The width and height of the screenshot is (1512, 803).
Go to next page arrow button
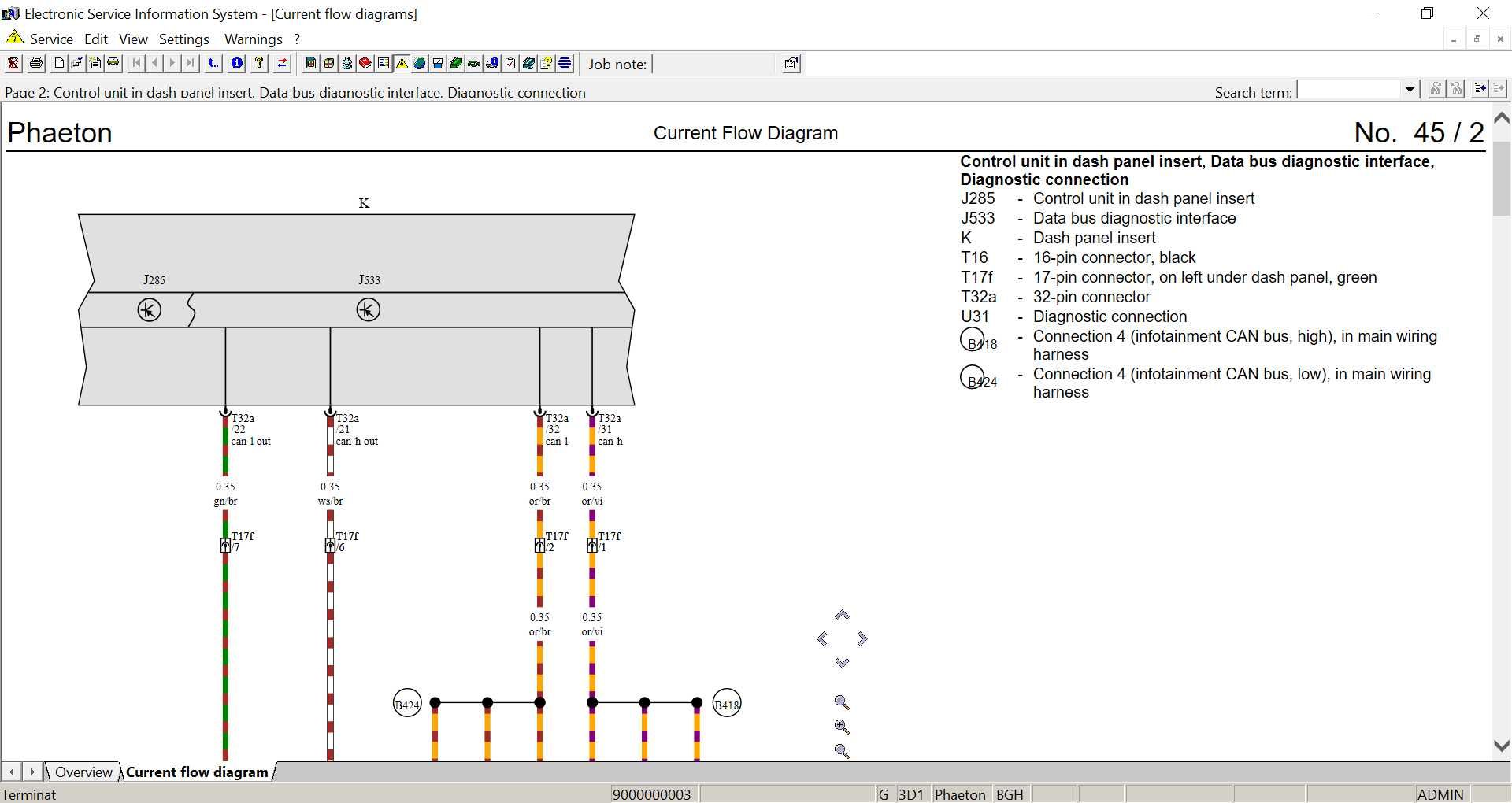tap(172, 63)
